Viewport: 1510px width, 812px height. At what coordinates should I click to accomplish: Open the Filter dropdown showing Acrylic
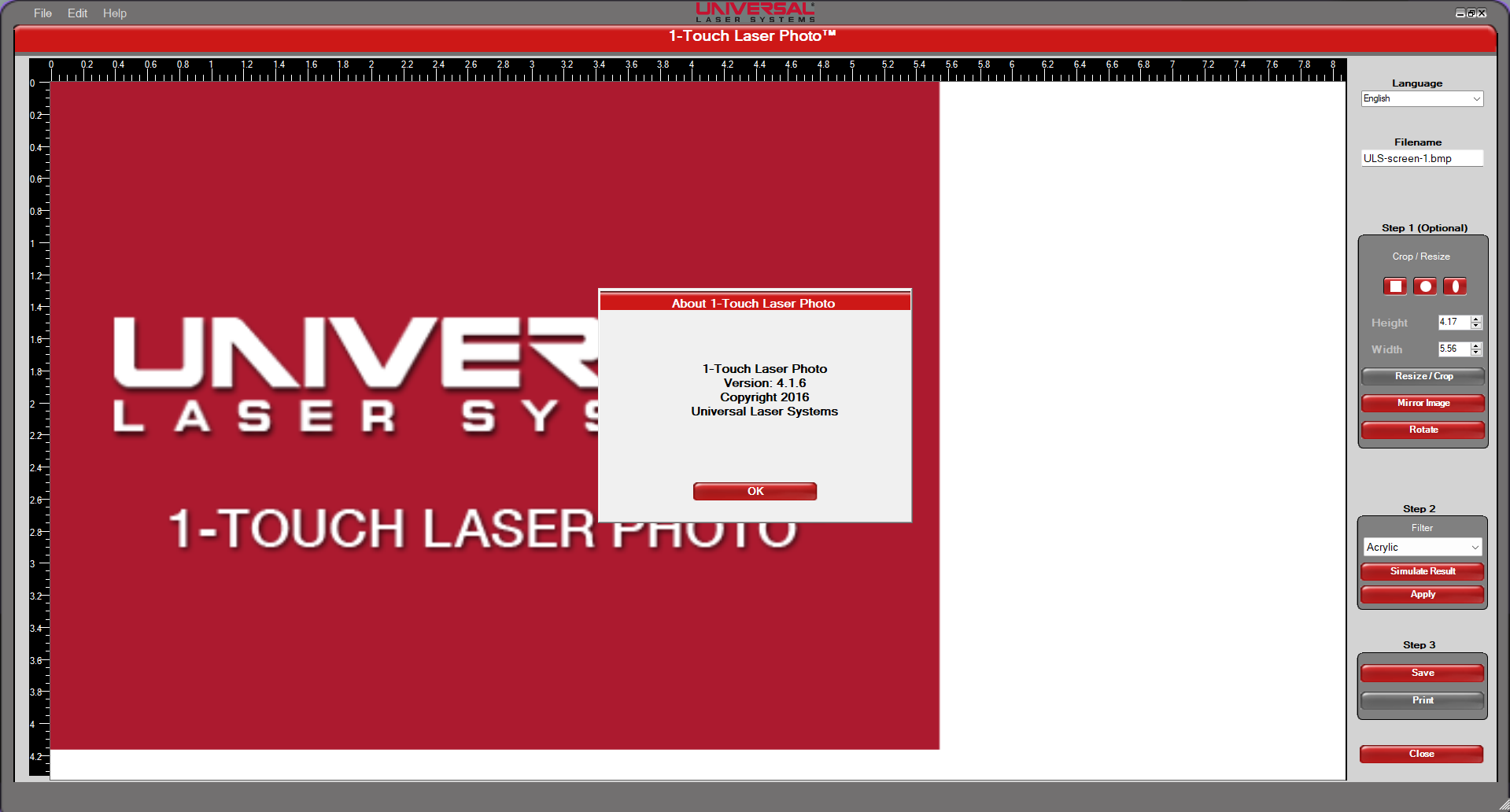(x=1423, y=547)
